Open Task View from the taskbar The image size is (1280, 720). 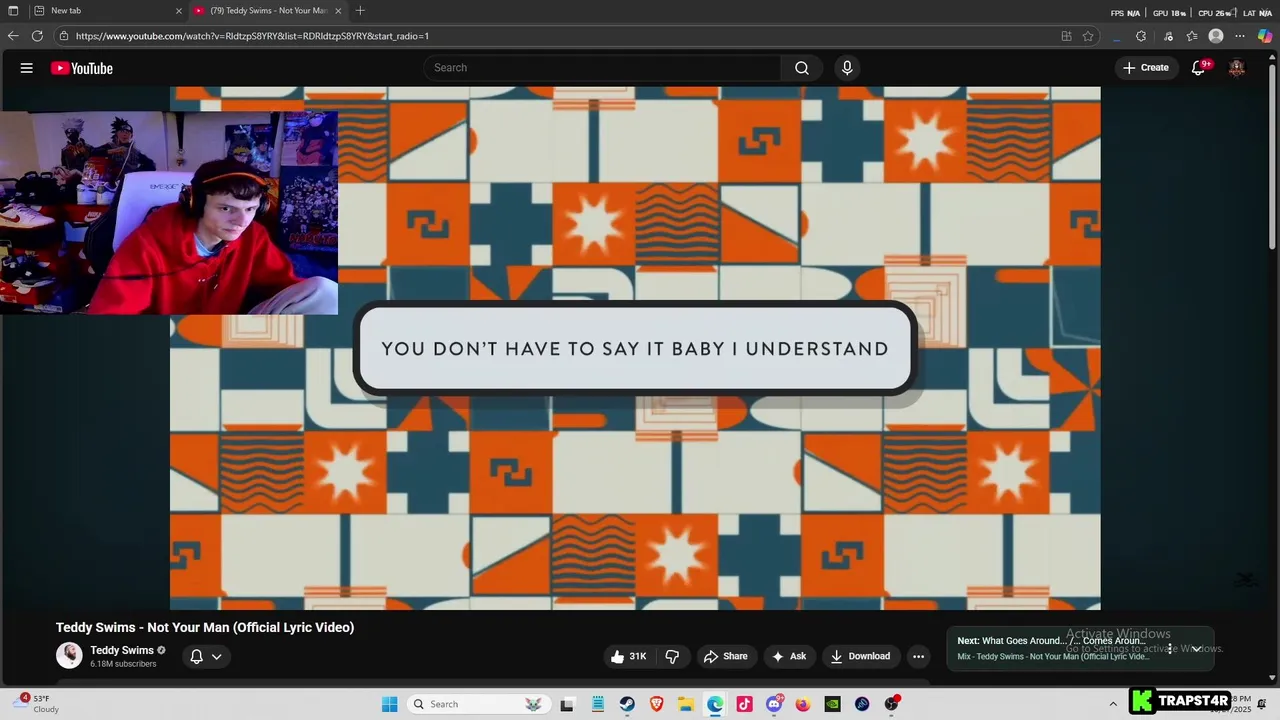567,704
